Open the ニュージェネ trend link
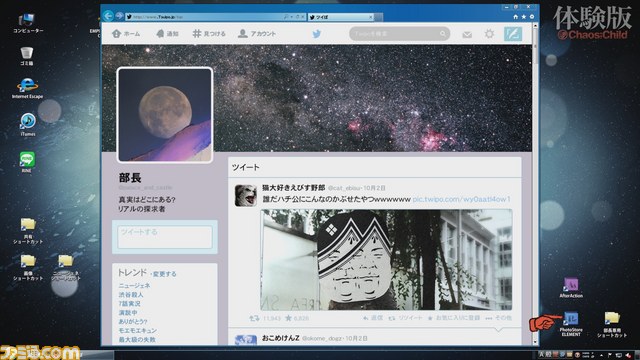 [134, 286]
